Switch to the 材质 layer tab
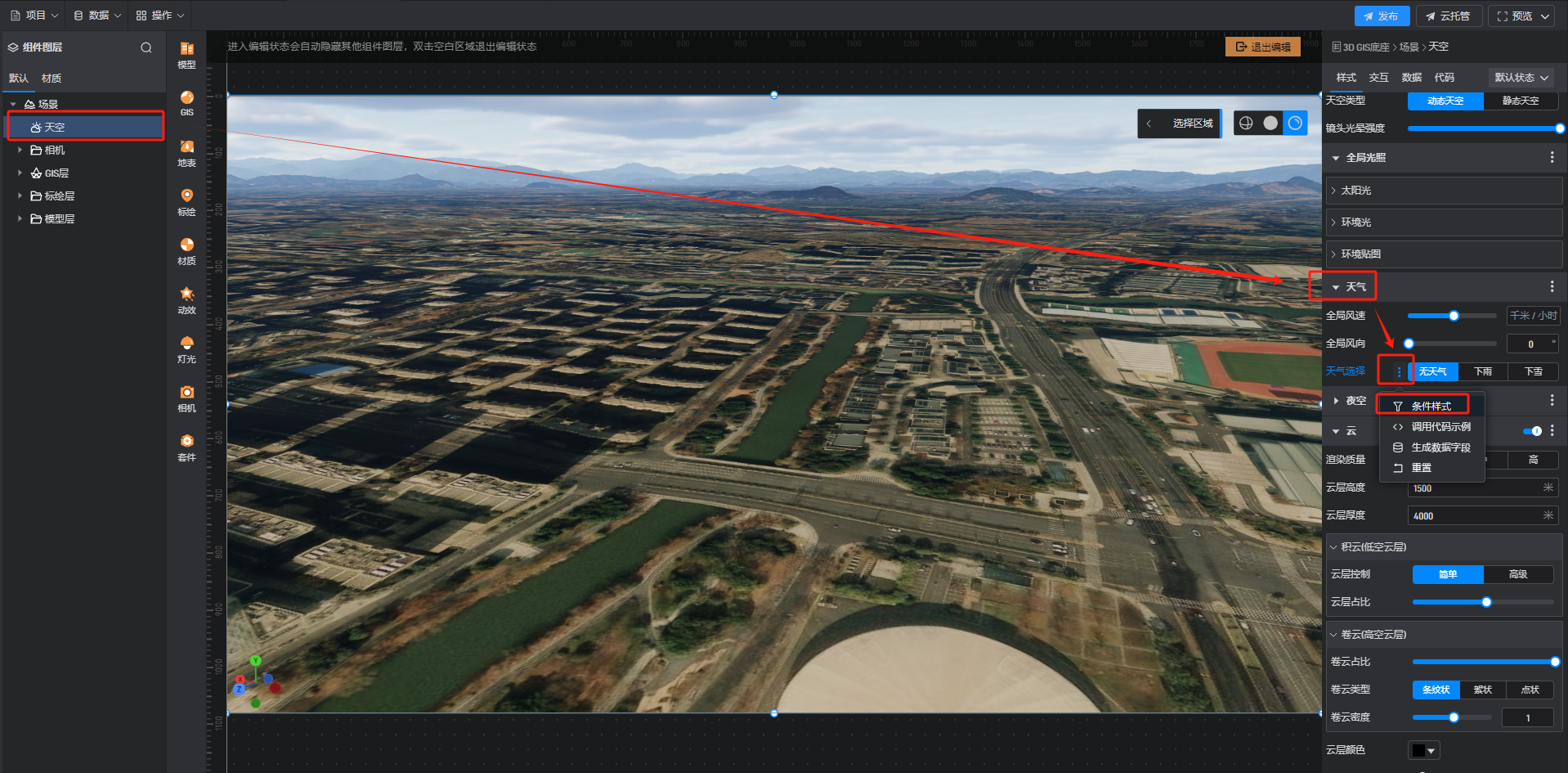 pyautogui.click(x=52, y=79)
